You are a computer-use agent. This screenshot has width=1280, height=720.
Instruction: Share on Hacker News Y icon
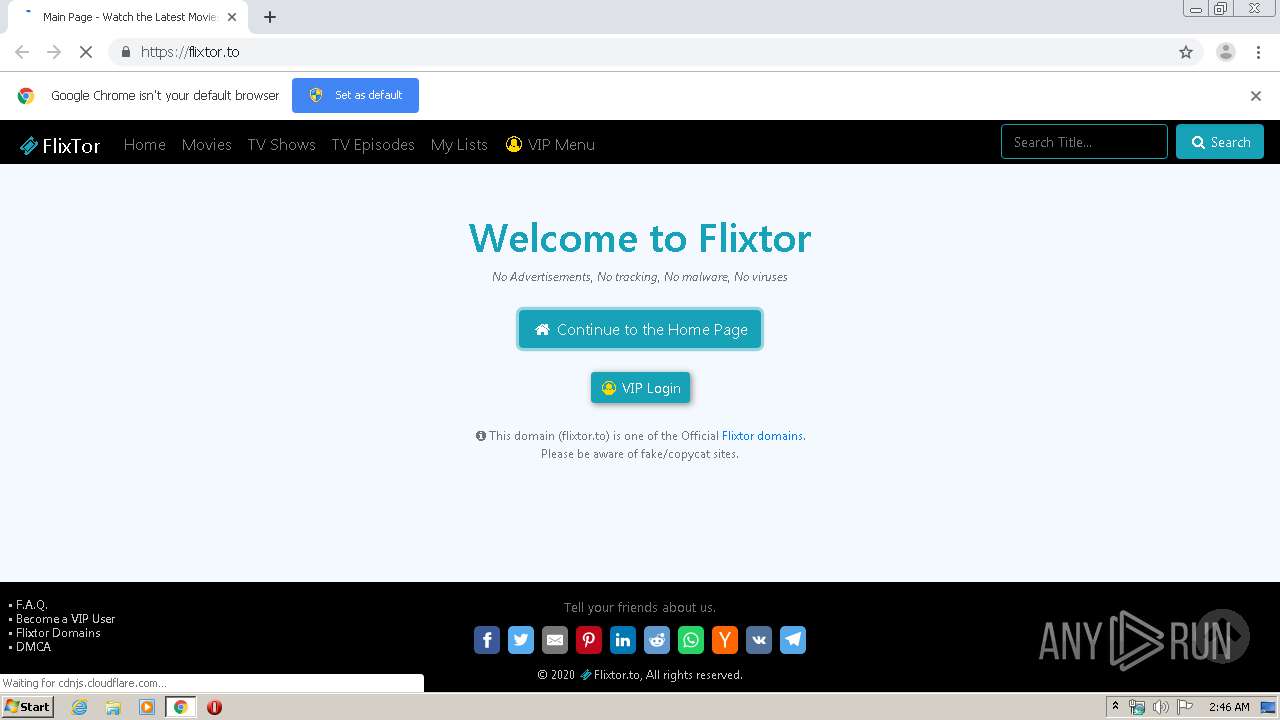point(725,640)
